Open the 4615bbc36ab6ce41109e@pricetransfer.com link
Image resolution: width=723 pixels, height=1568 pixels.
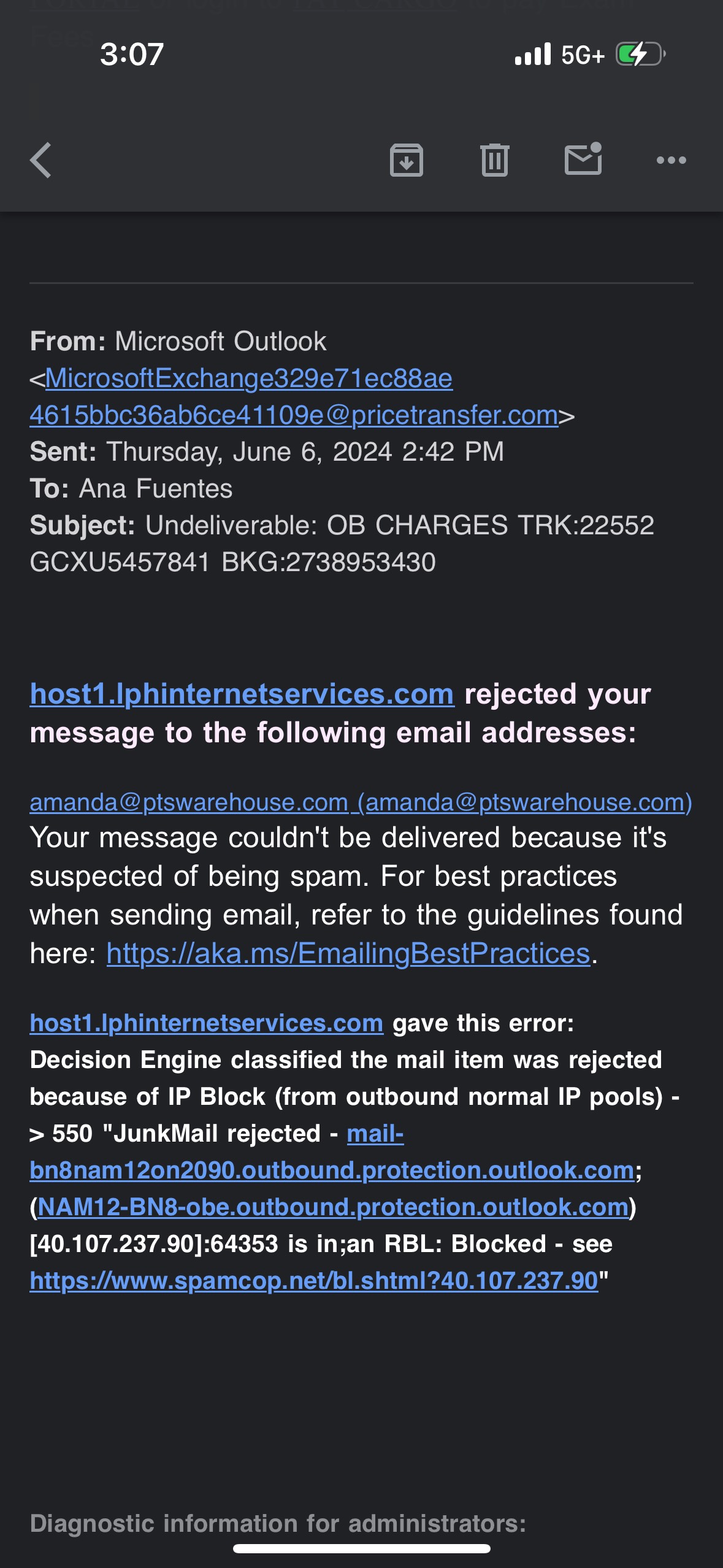click(x=294, y=415)
